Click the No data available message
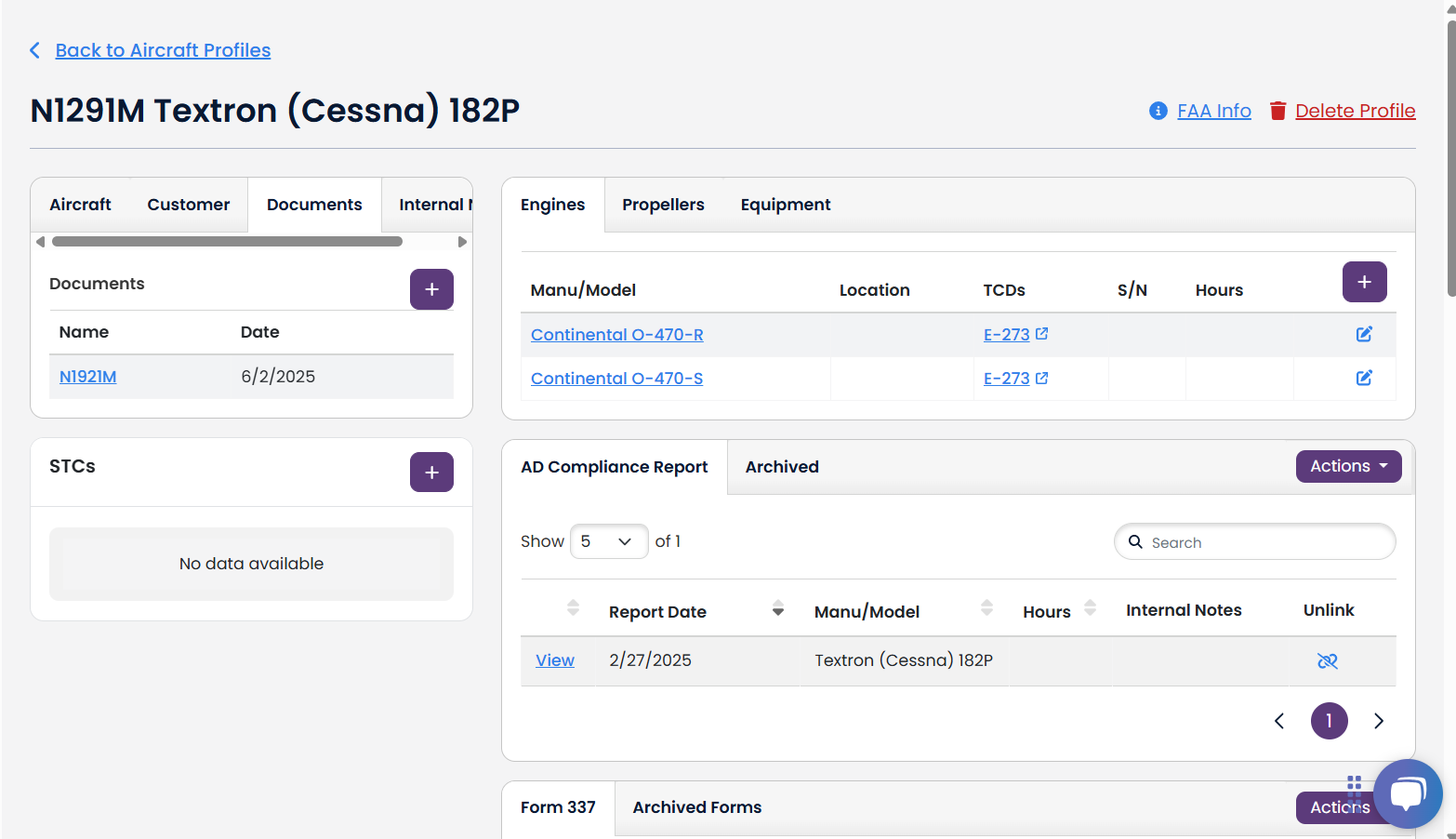This screenshot has height=839, width=1456. tap(251, 564)
